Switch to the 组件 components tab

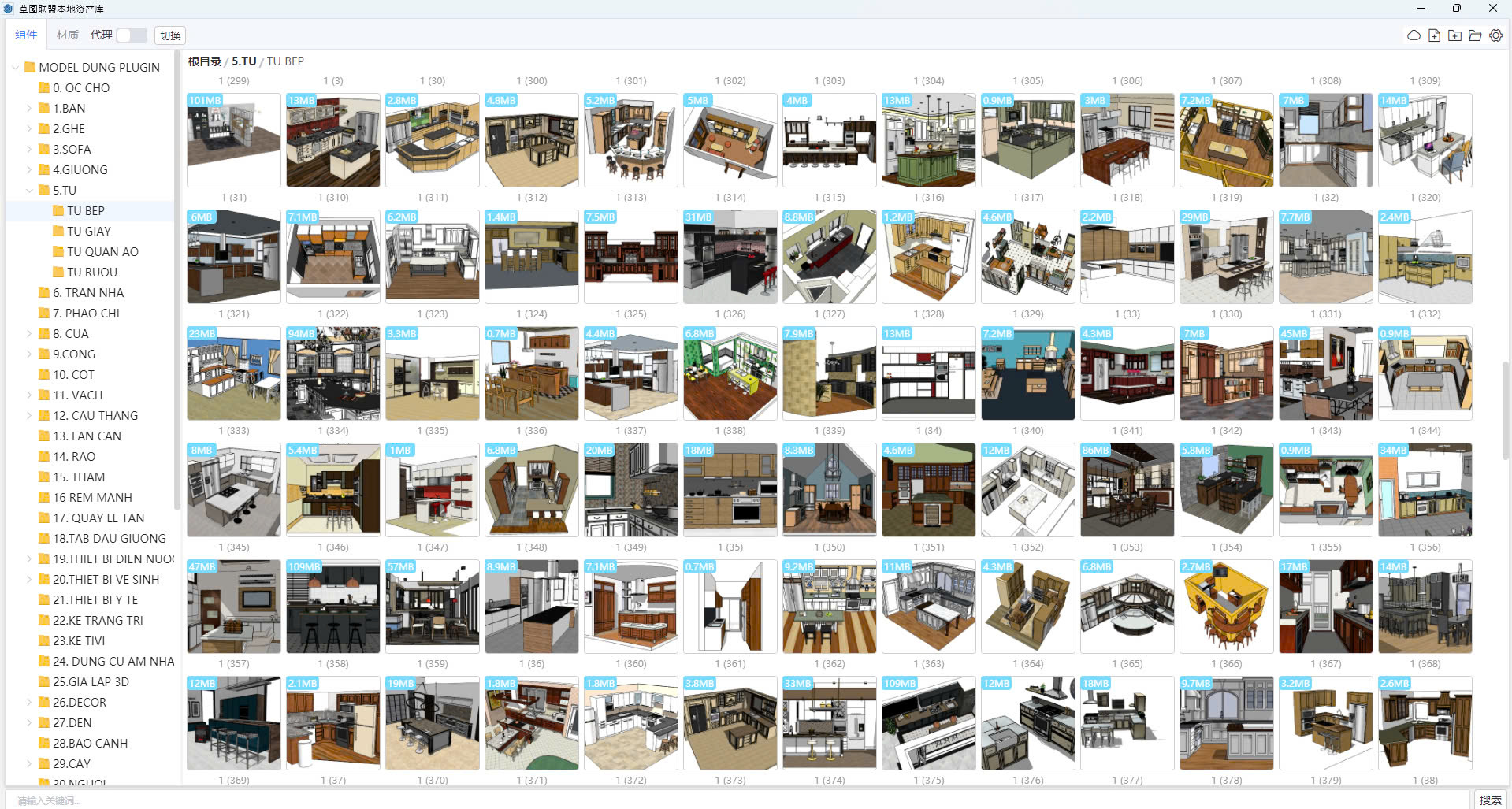pos(26,35)
